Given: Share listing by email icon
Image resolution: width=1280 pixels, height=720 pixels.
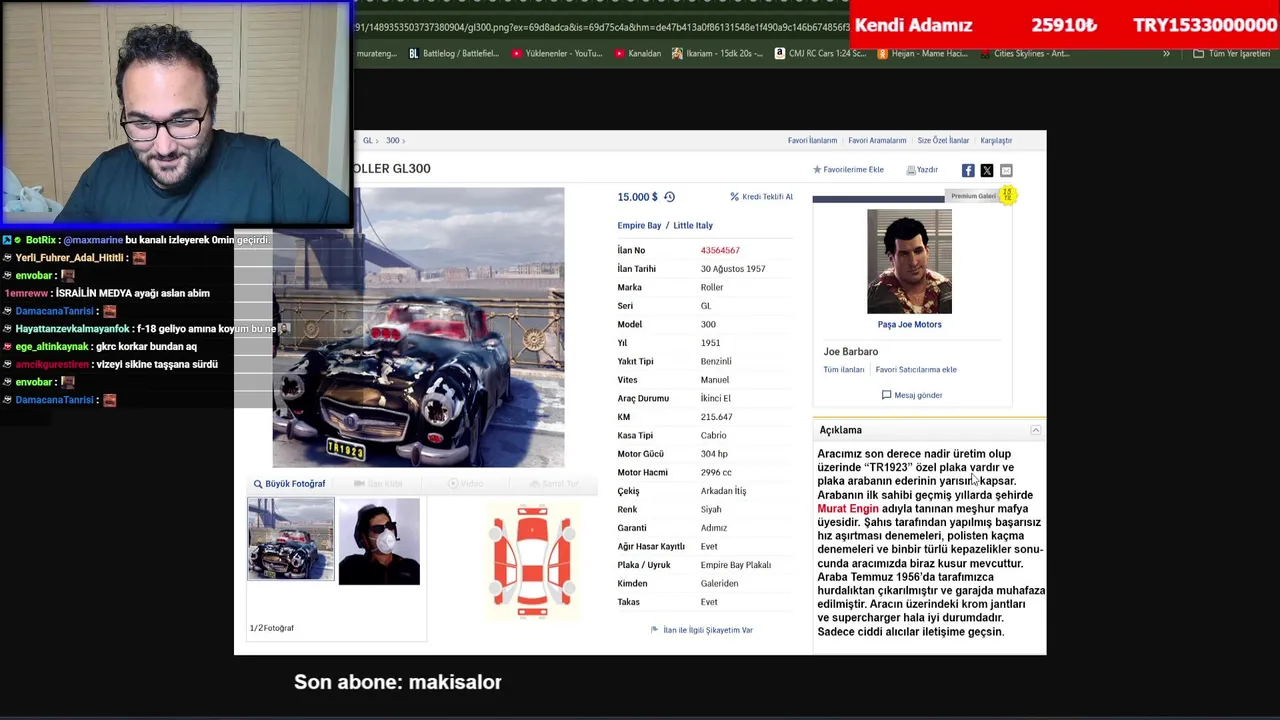Looking at the screenshot, I should pyautogui.click(x=1006, y=170).
